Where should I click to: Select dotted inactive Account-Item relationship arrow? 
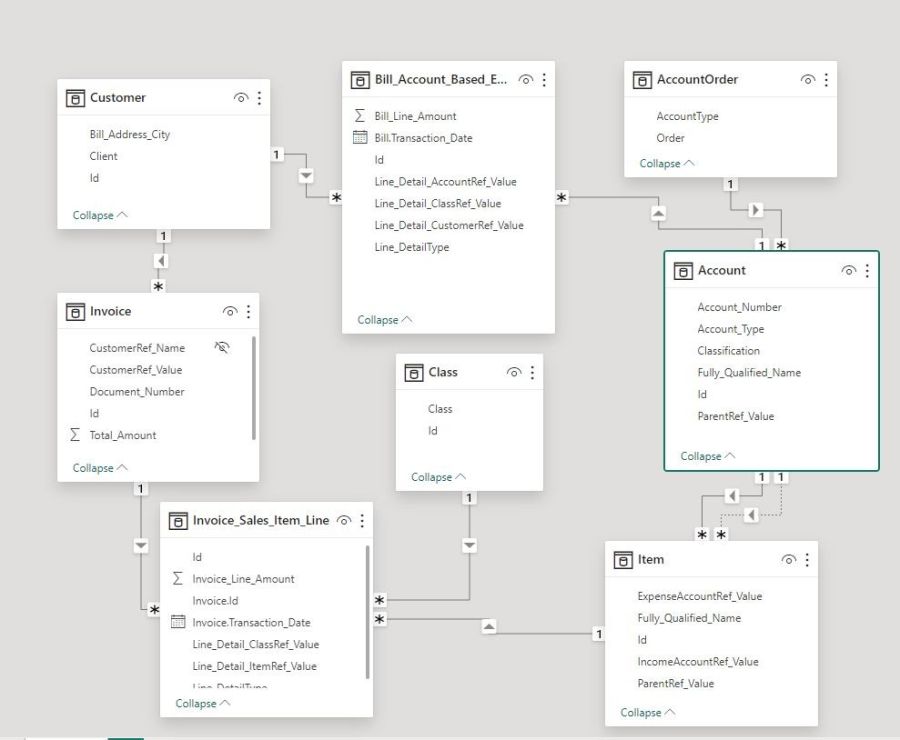pyautogui.click(x=752, y=515)
